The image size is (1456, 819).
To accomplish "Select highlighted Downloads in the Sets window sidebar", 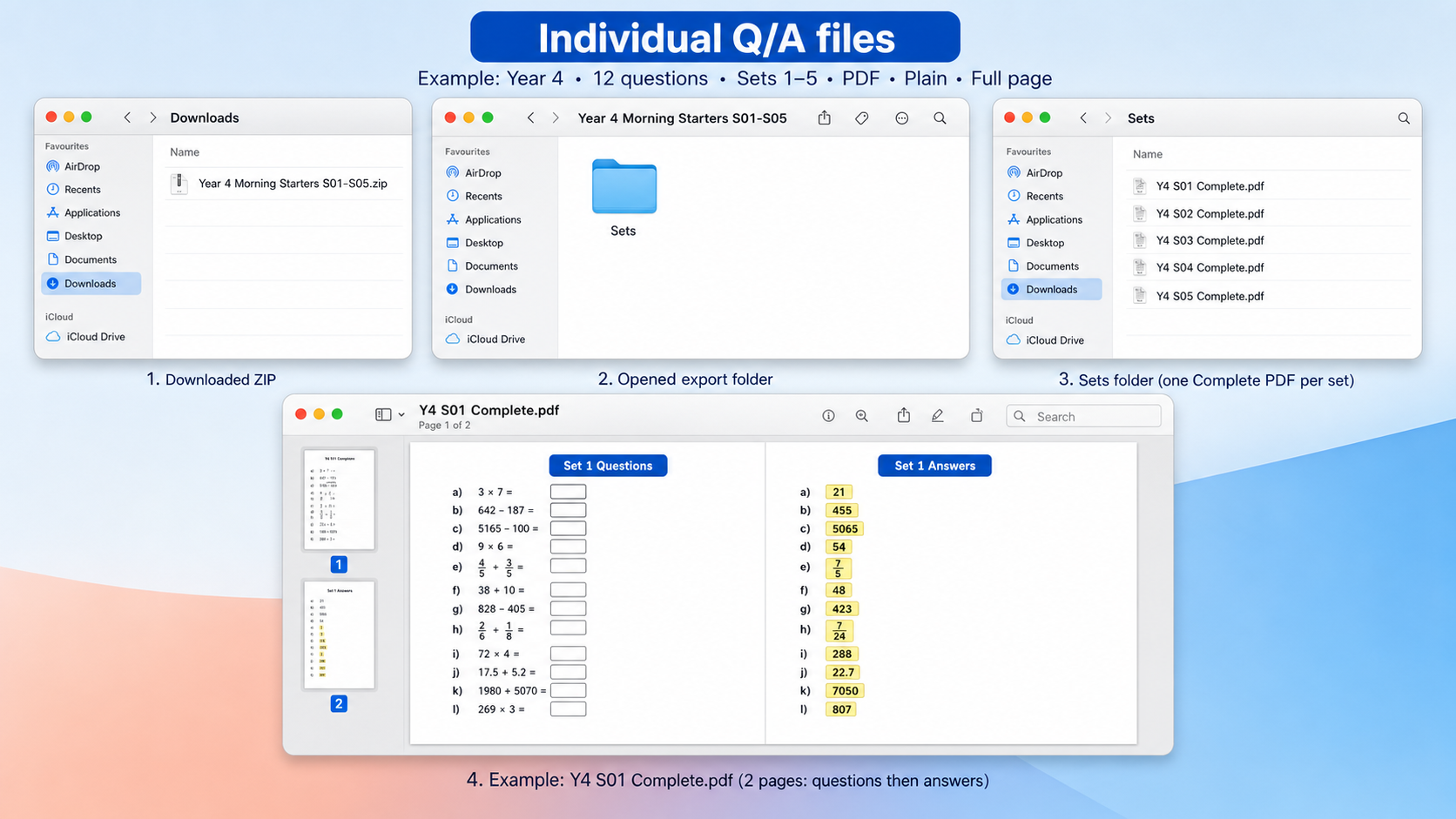I will [1051, 290].
